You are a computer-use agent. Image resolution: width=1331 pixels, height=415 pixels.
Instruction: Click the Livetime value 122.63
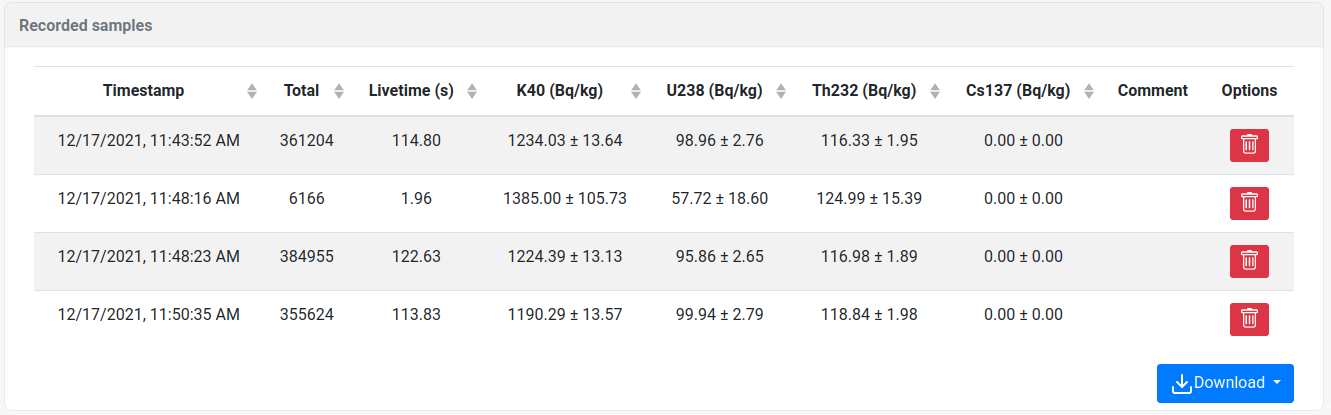(x=416, y=257)
